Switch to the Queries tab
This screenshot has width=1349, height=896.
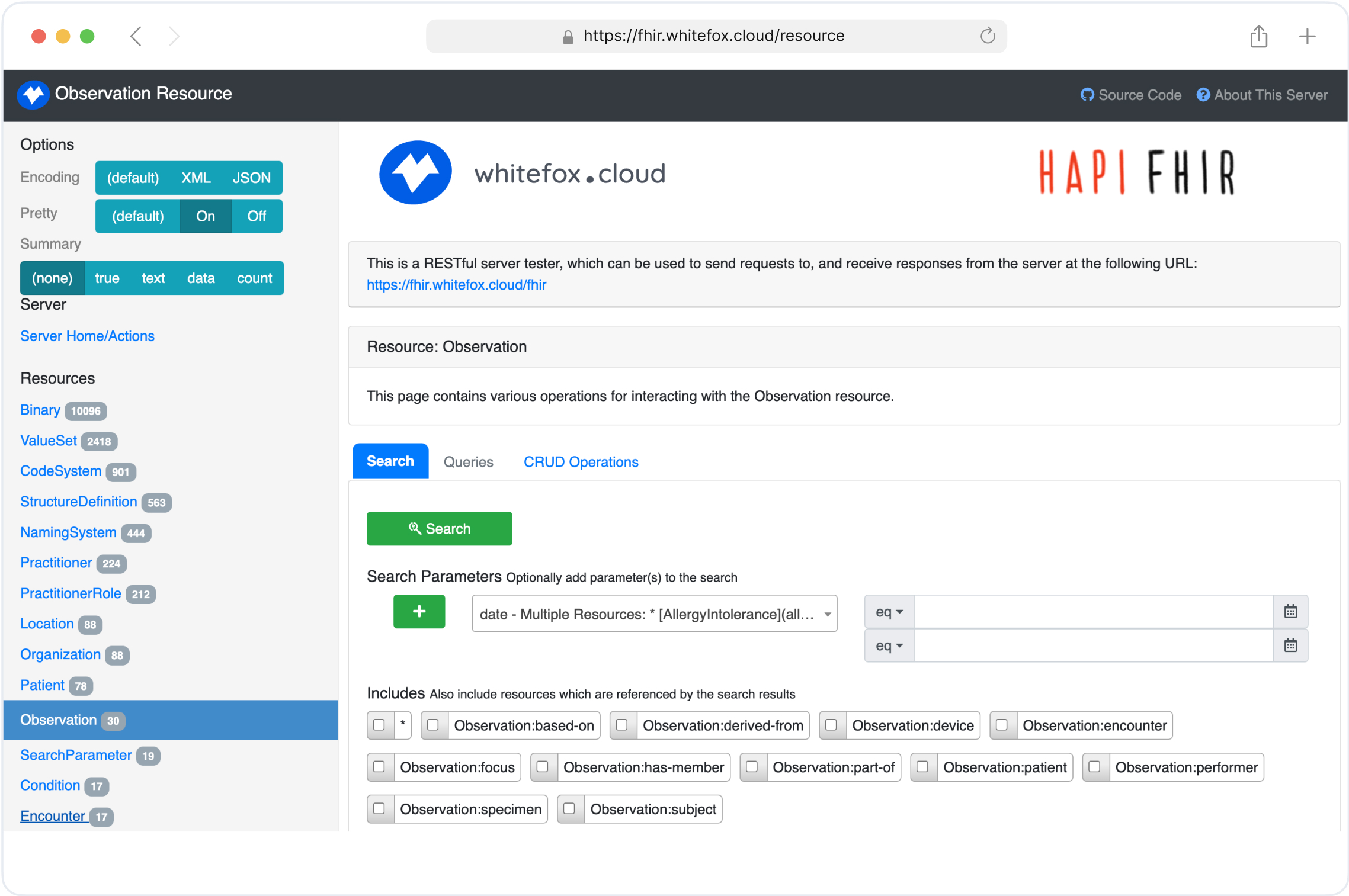tap(468, 461)
